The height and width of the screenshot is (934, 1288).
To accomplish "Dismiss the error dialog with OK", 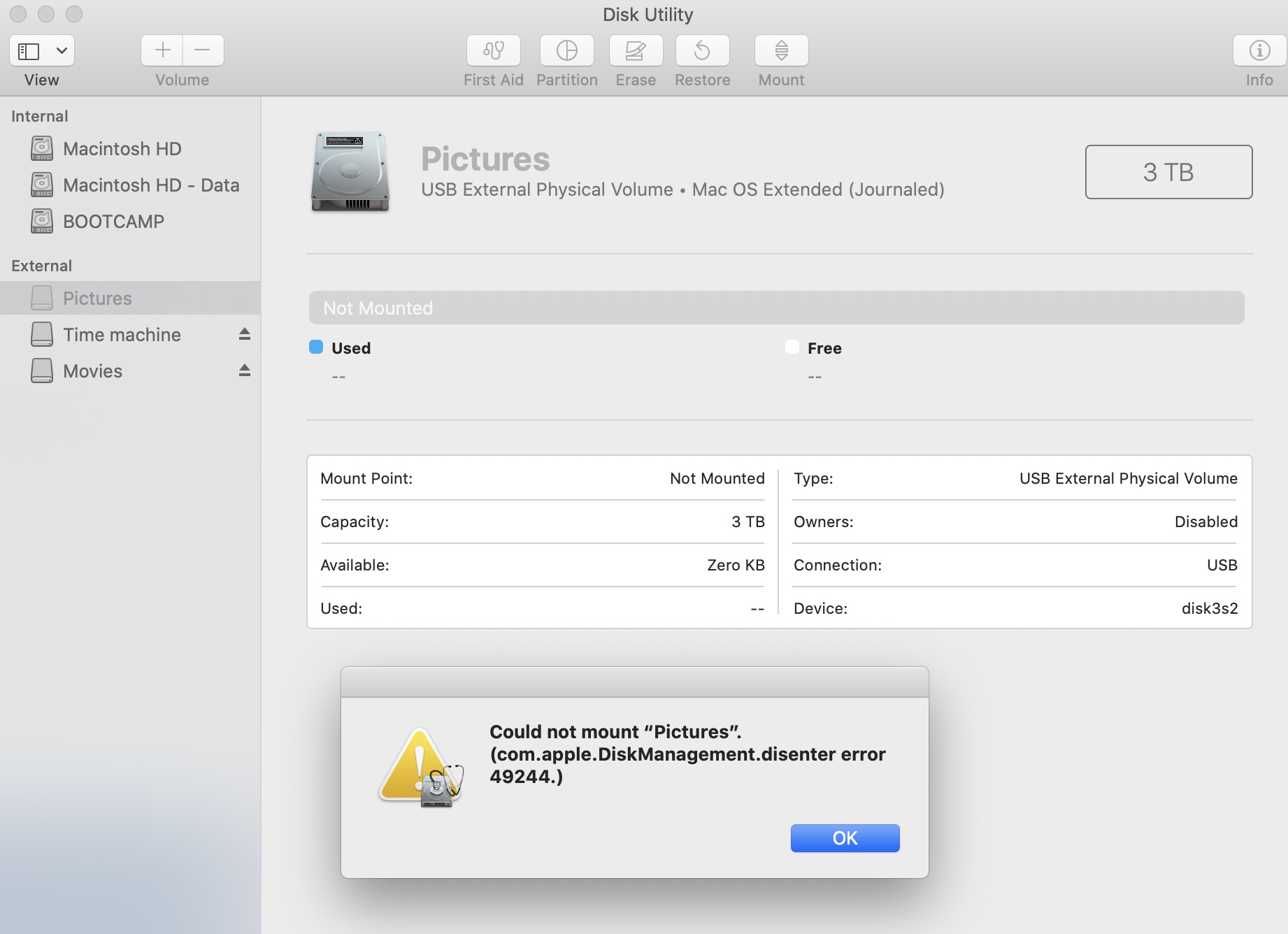I will click(x=845, y=838).
